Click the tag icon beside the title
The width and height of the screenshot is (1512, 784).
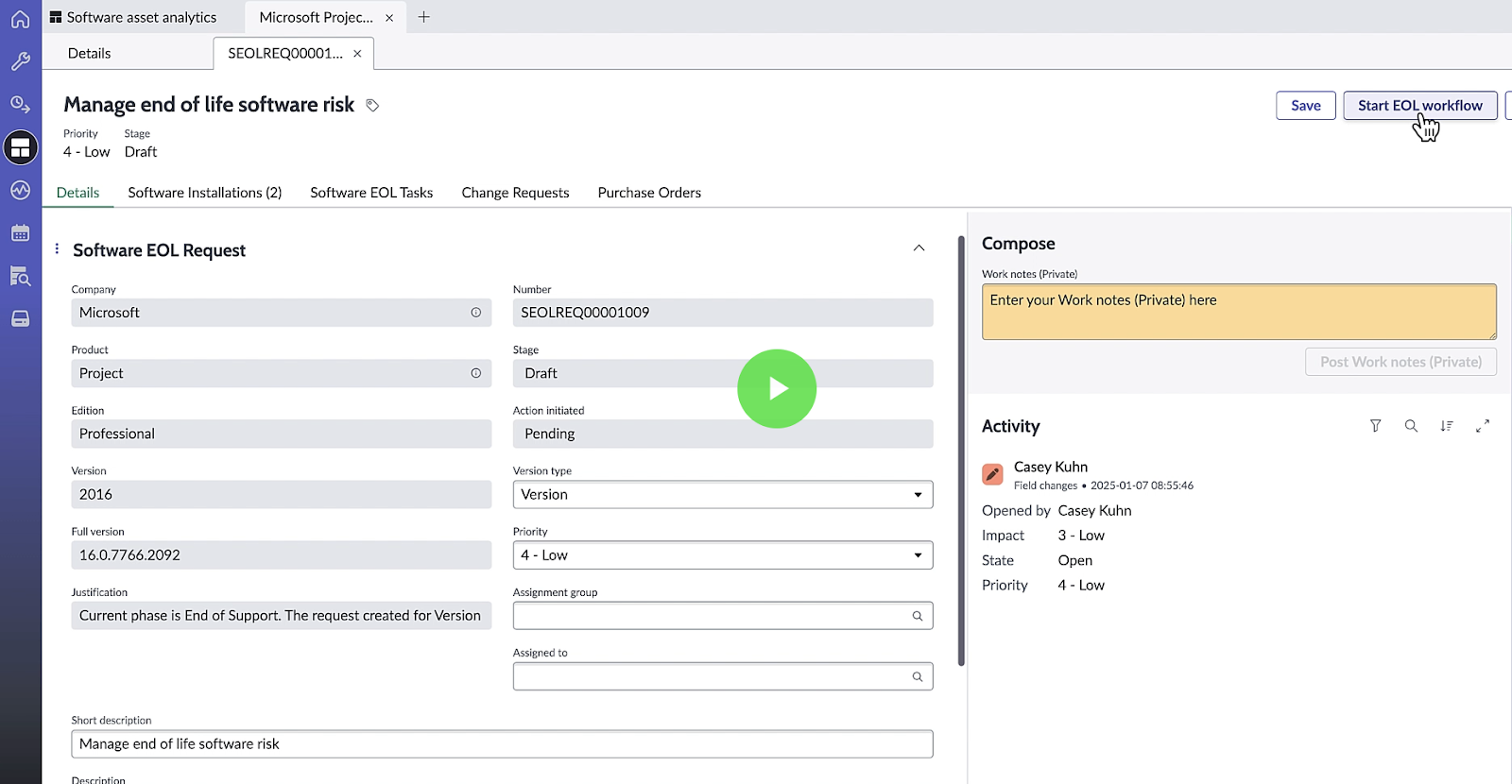pos(372,106)
